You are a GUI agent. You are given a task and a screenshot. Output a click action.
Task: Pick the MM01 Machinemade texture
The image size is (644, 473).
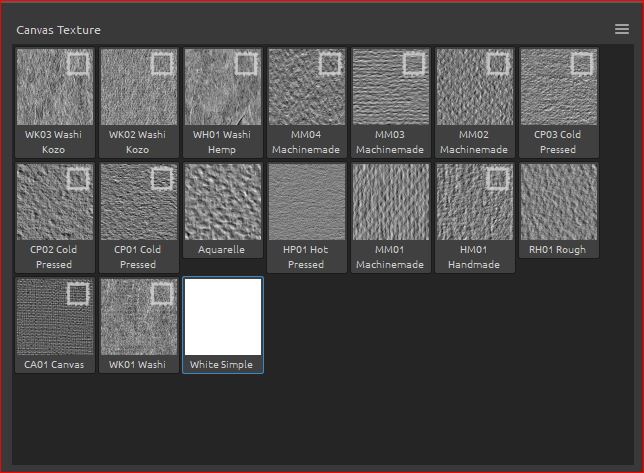click(x=391, y=210)
